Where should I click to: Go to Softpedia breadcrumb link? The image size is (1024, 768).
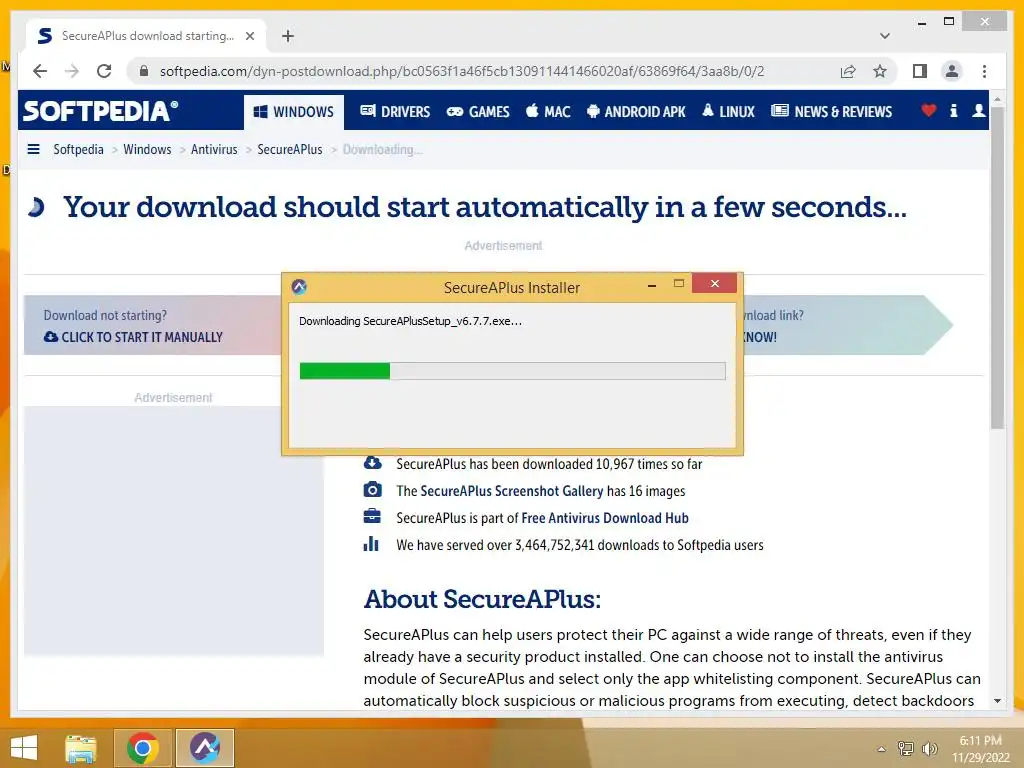click(78, 150)
